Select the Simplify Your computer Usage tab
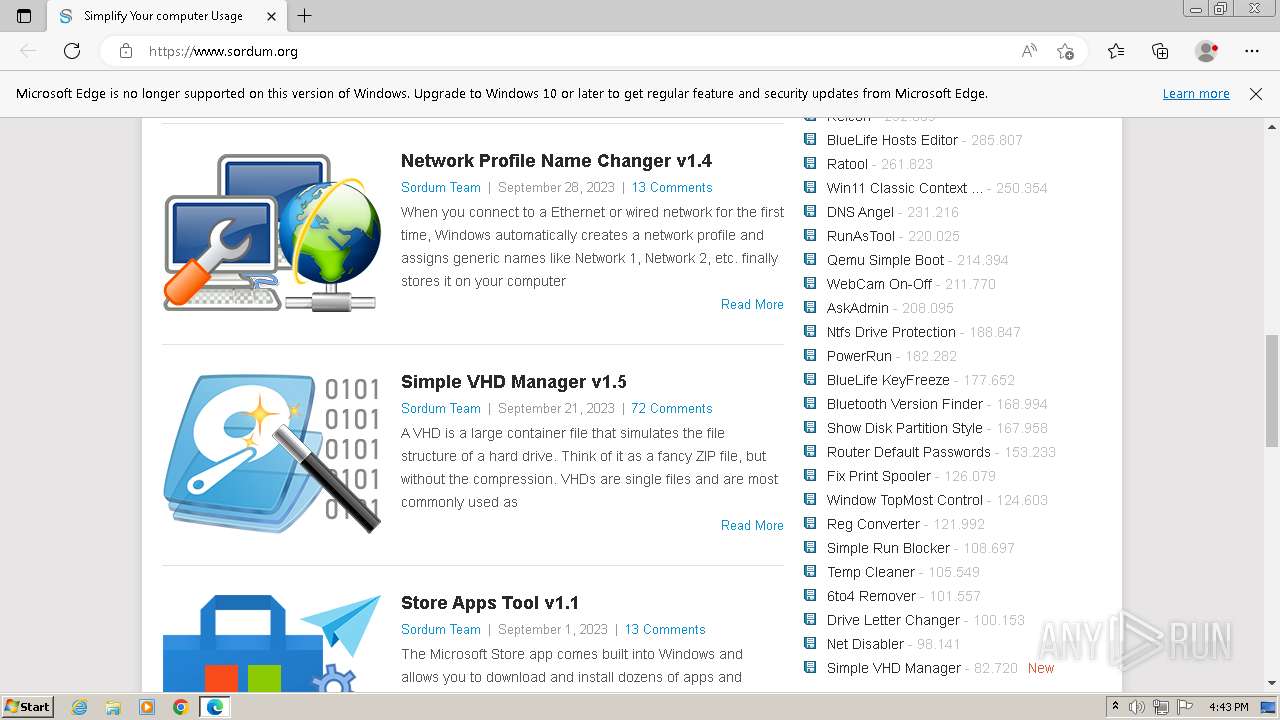1280x720 pixels. coord(165,16)
